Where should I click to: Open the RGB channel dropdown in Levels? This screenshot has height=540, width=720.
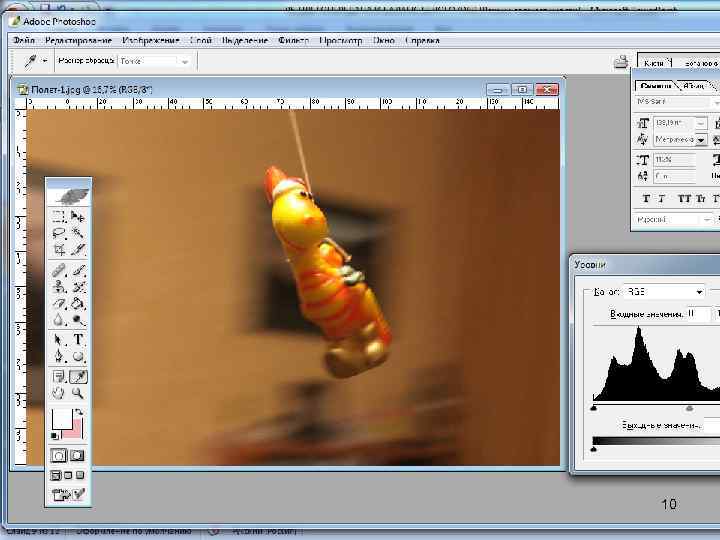[699, 292]
